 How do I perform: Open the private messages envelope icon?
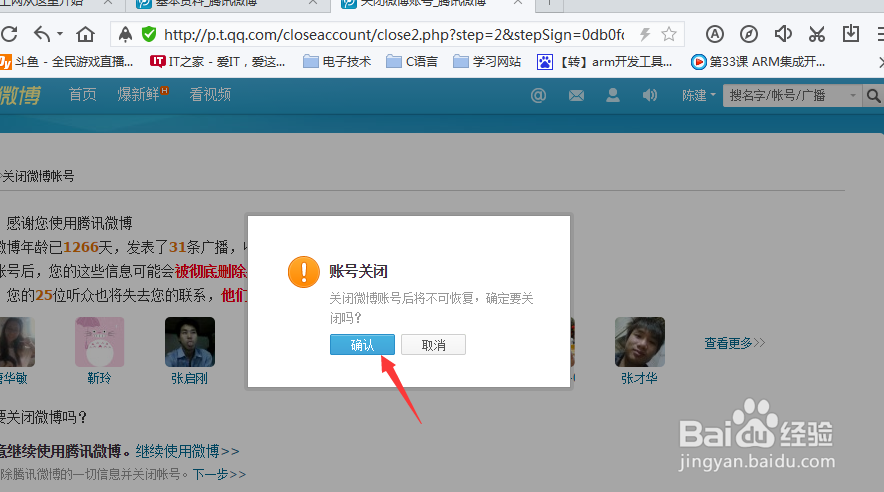(x=576, y=96)
